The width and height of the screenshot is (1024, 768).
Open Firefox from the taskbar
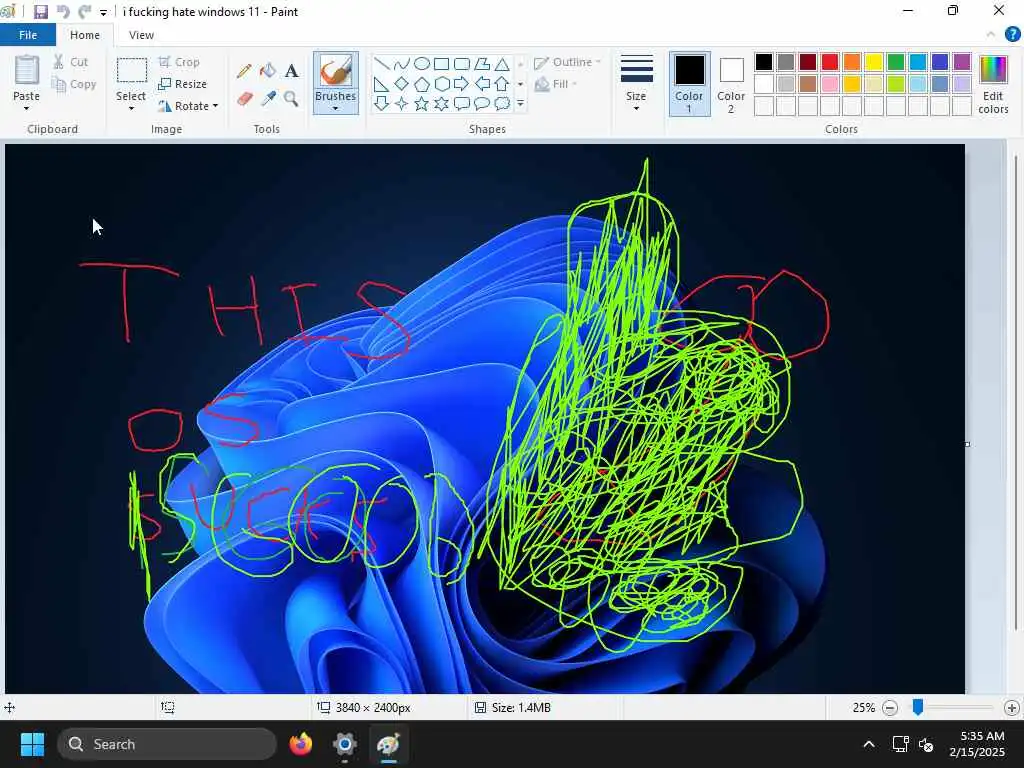(x=301, y=744)
